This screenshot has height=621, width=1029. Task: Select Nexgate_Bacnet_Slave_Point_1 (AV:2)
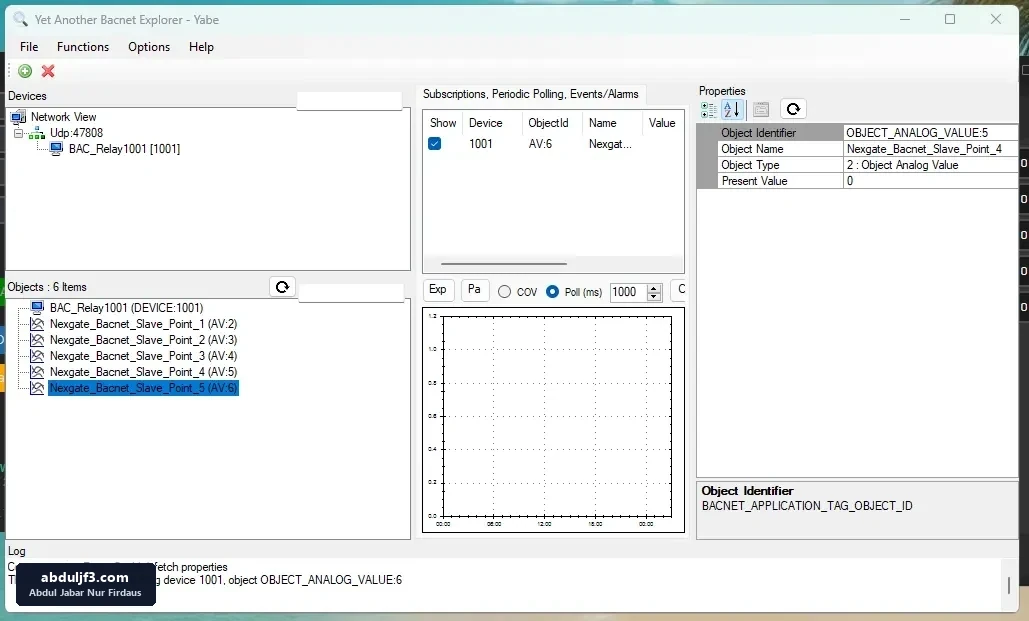pos(143,324)
